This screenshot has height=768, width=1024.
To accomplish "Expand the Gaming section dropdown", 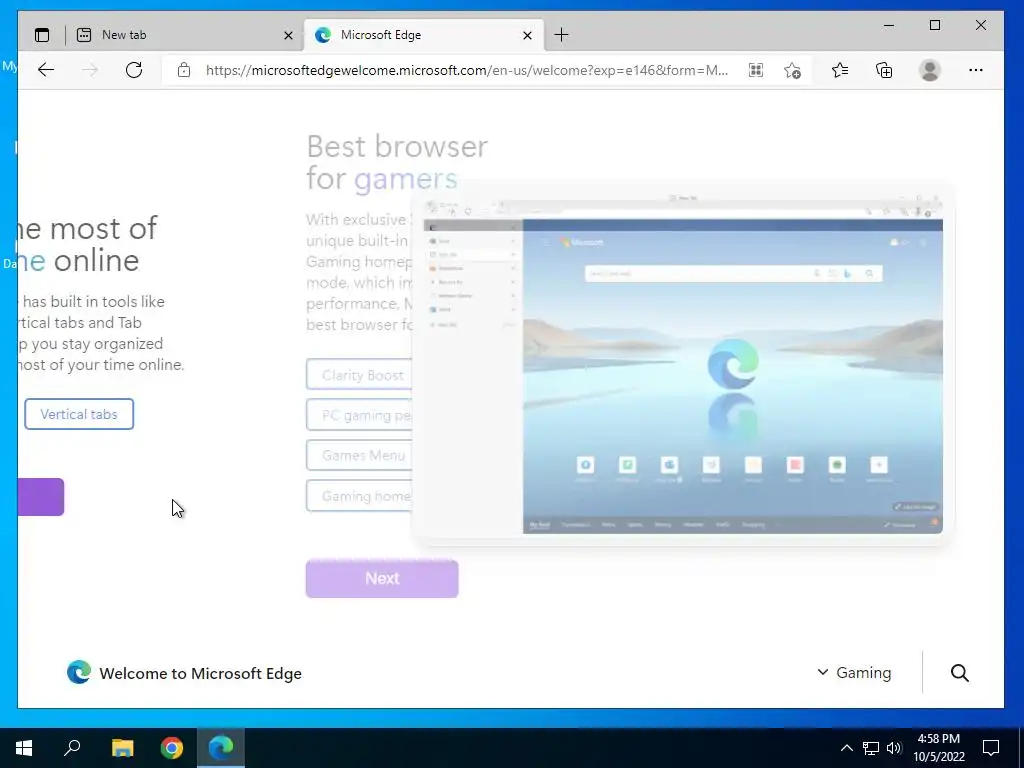I will click(854, 673).
